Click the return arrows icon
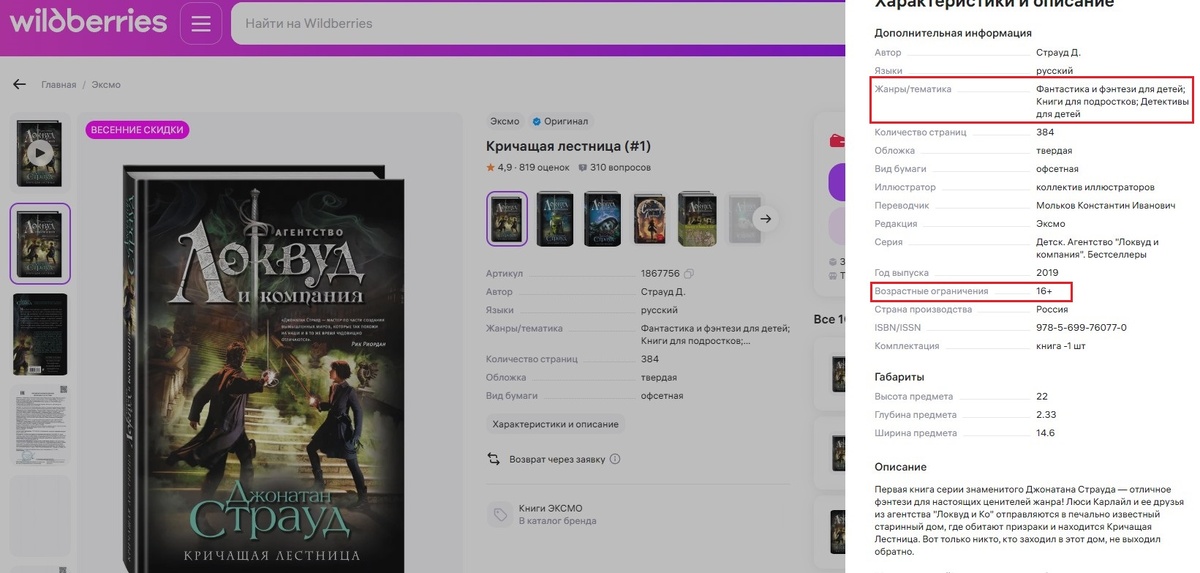 [x=494, y=459]
